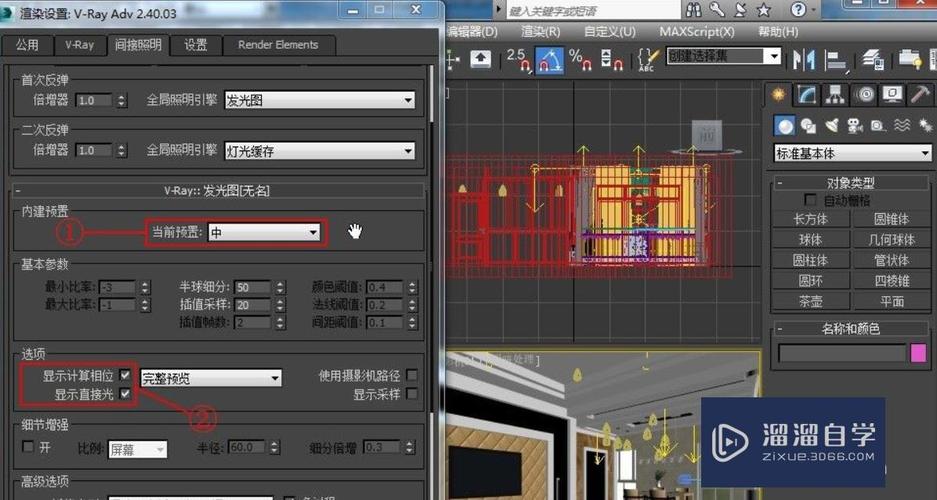
Task: Click the satellite dish Communication Center icon
Action: 740,10
